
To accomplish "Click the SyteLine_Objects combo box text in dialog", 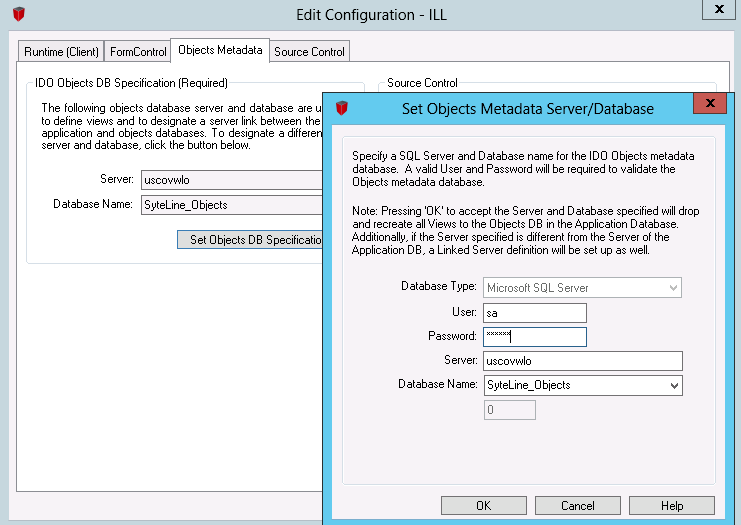I will [570, 385].
